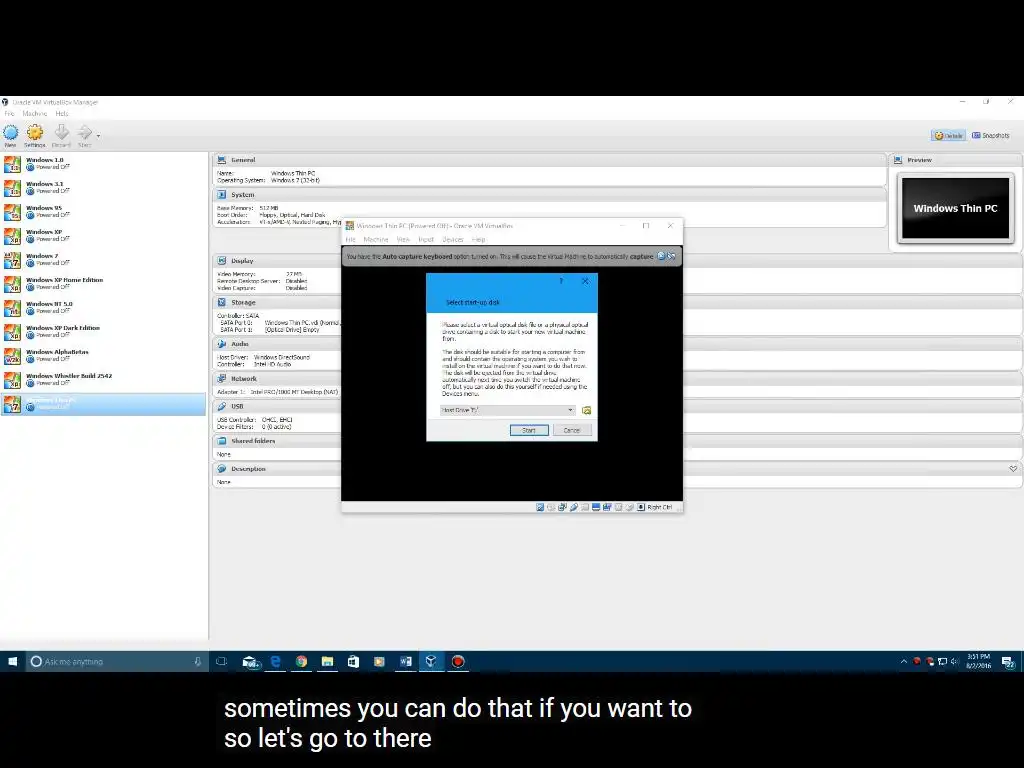Select the Windows XP Dark Edition virtual machine
The height and width of the screenshot is (768, 1024).
point(104,332)
